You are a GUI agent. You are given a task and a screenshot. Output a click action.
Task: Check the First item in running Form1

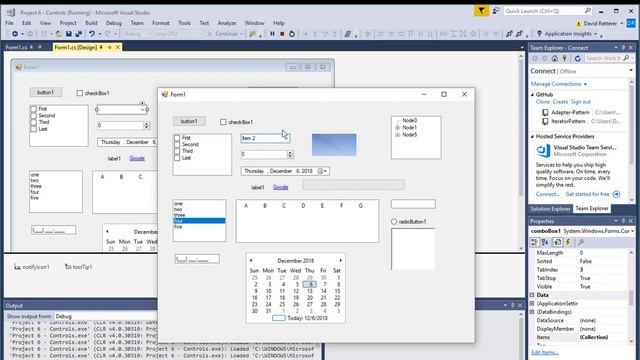pos(177,138)
